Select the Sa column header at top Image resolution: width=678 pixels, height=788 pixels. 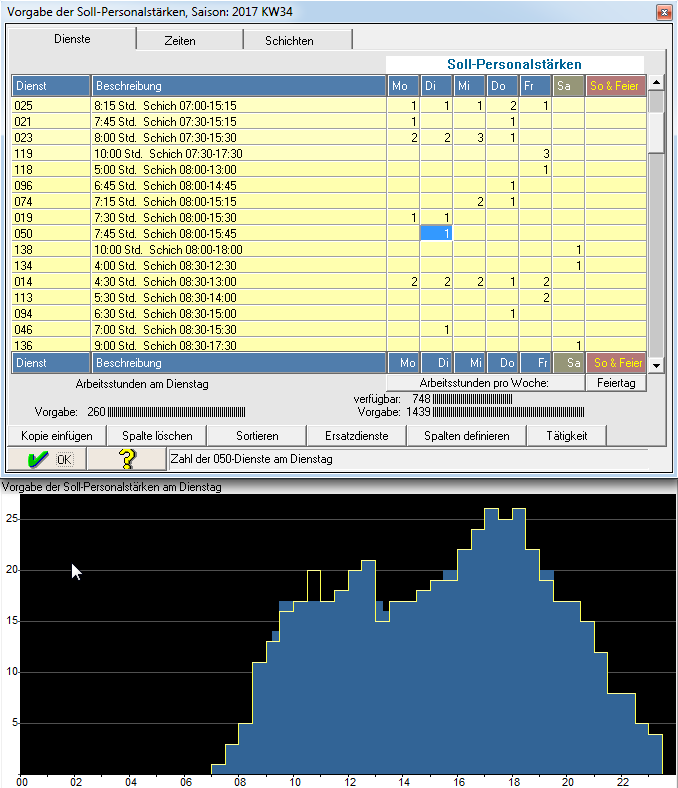coord(568,86)
